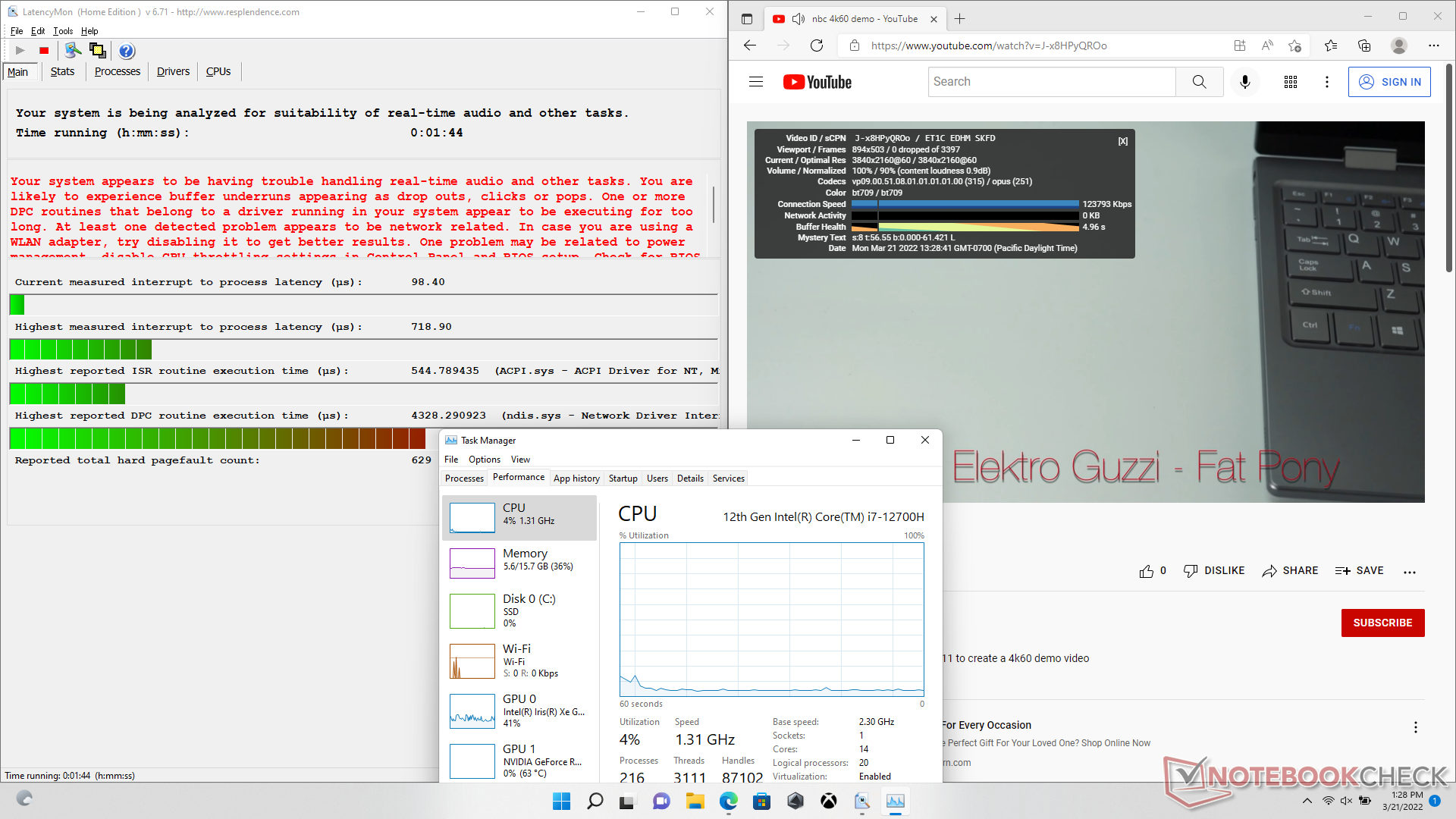The width and height of the screenshot is (1456, 819).
Task: Open Task Manager App history tab
Action: tap(576, 479)
